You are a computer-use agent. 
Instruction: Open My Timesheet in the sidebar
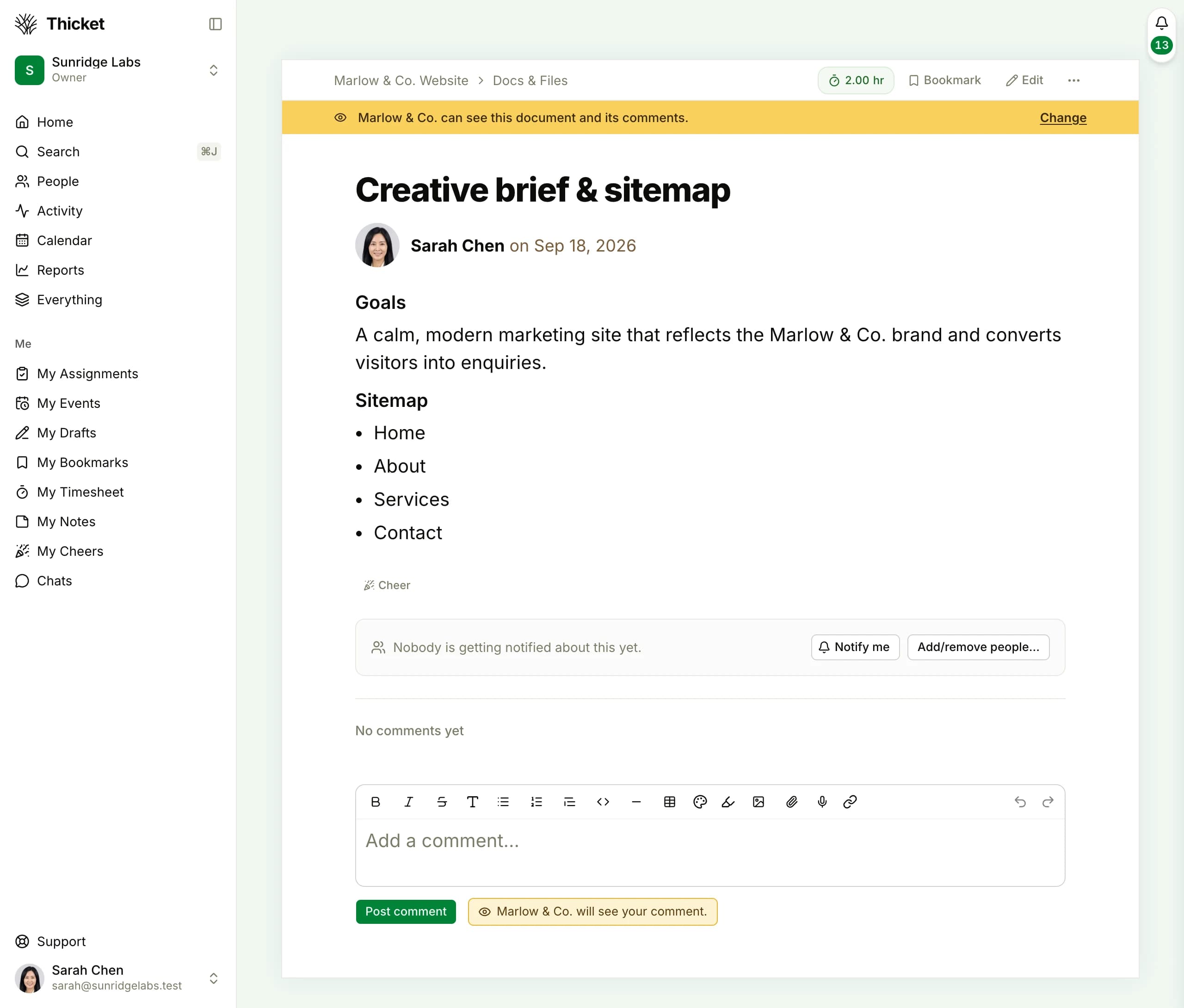[118, 492]
